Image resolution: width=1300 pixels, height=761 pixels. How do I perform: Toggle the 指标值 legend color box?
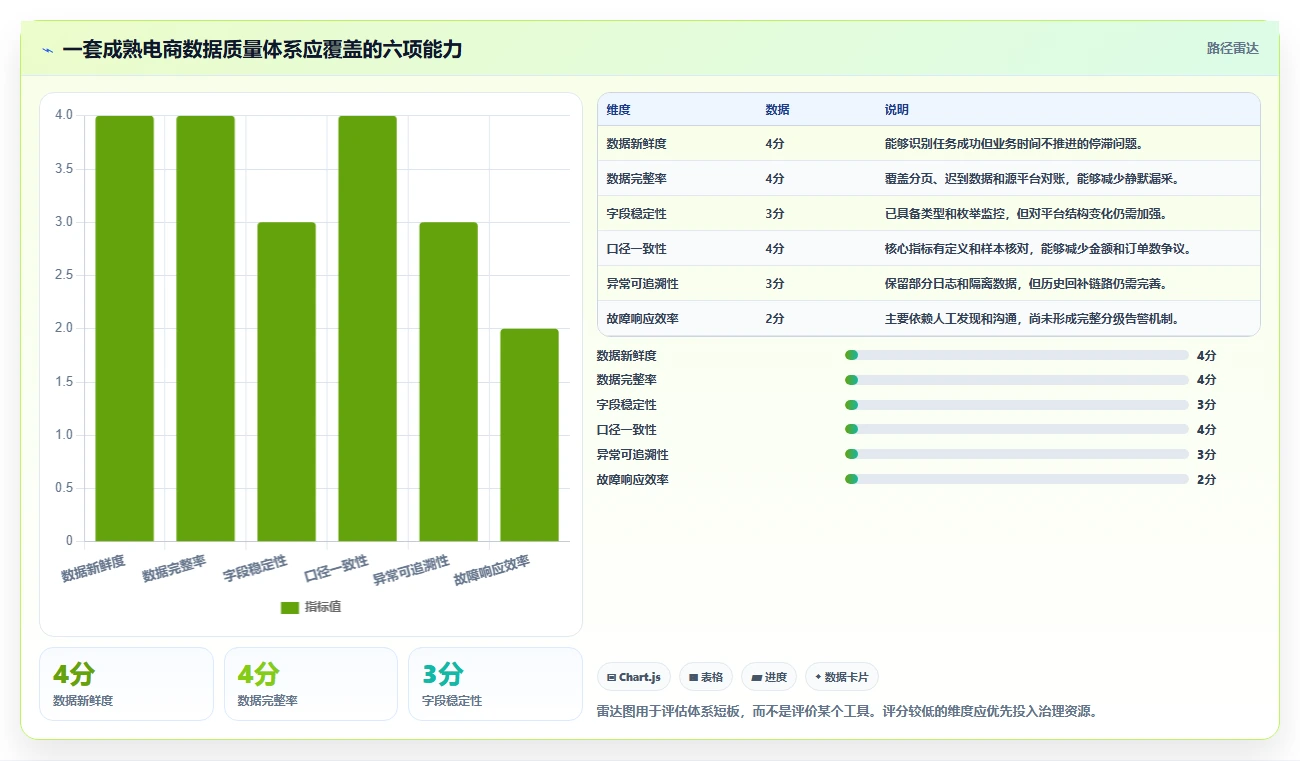290,607
